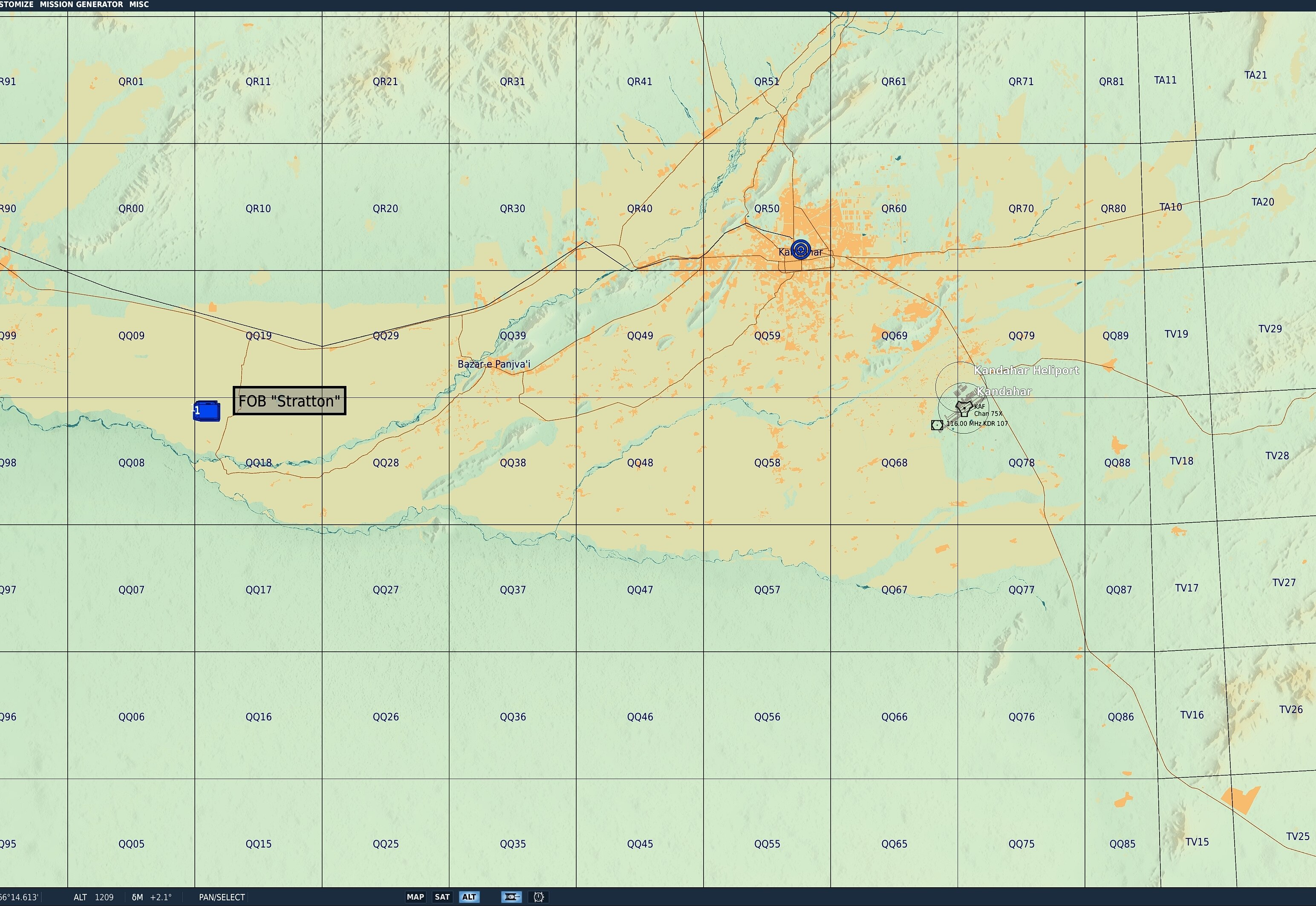The height and width of the screenshot is (906, 1316).
Task: Click the Kandahar Heliport label
Action: point(1026,371)
